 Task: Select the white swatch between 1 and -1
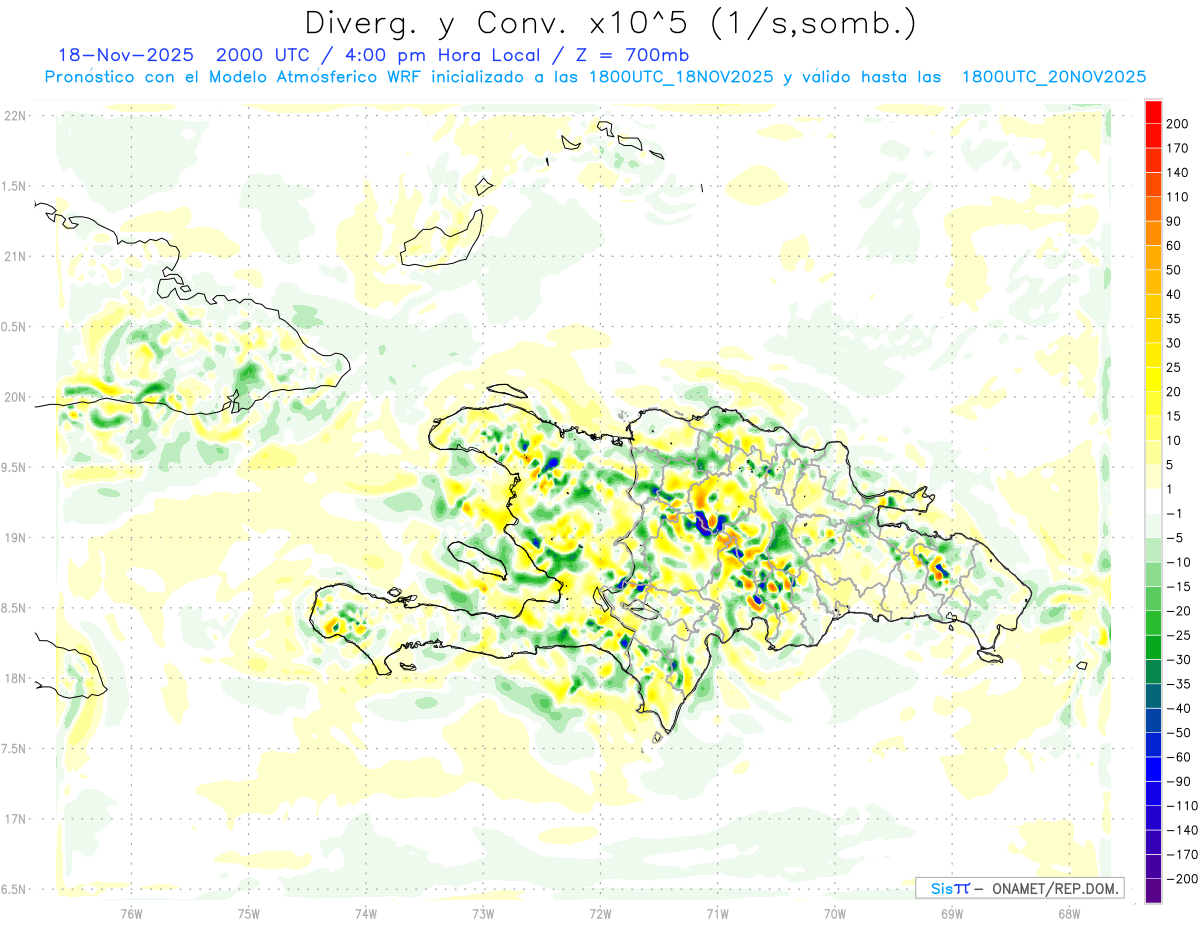tap(1153, 501)
